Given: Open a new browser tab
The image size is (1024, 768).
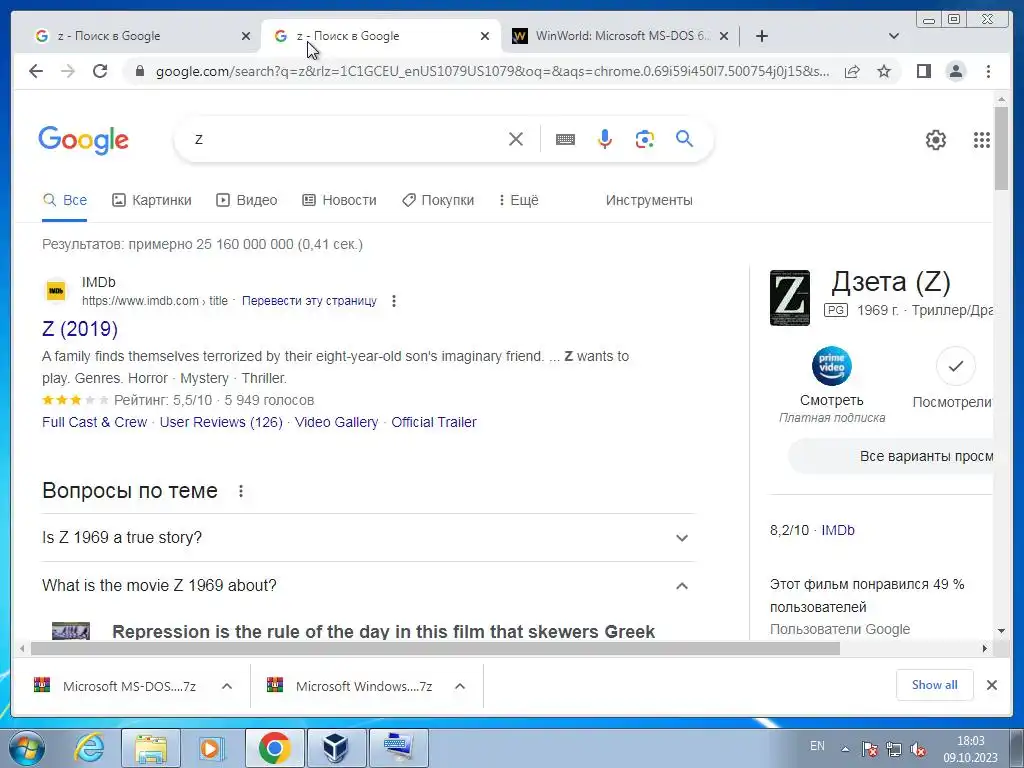Looking at the screenshot, I should (761, 36).
